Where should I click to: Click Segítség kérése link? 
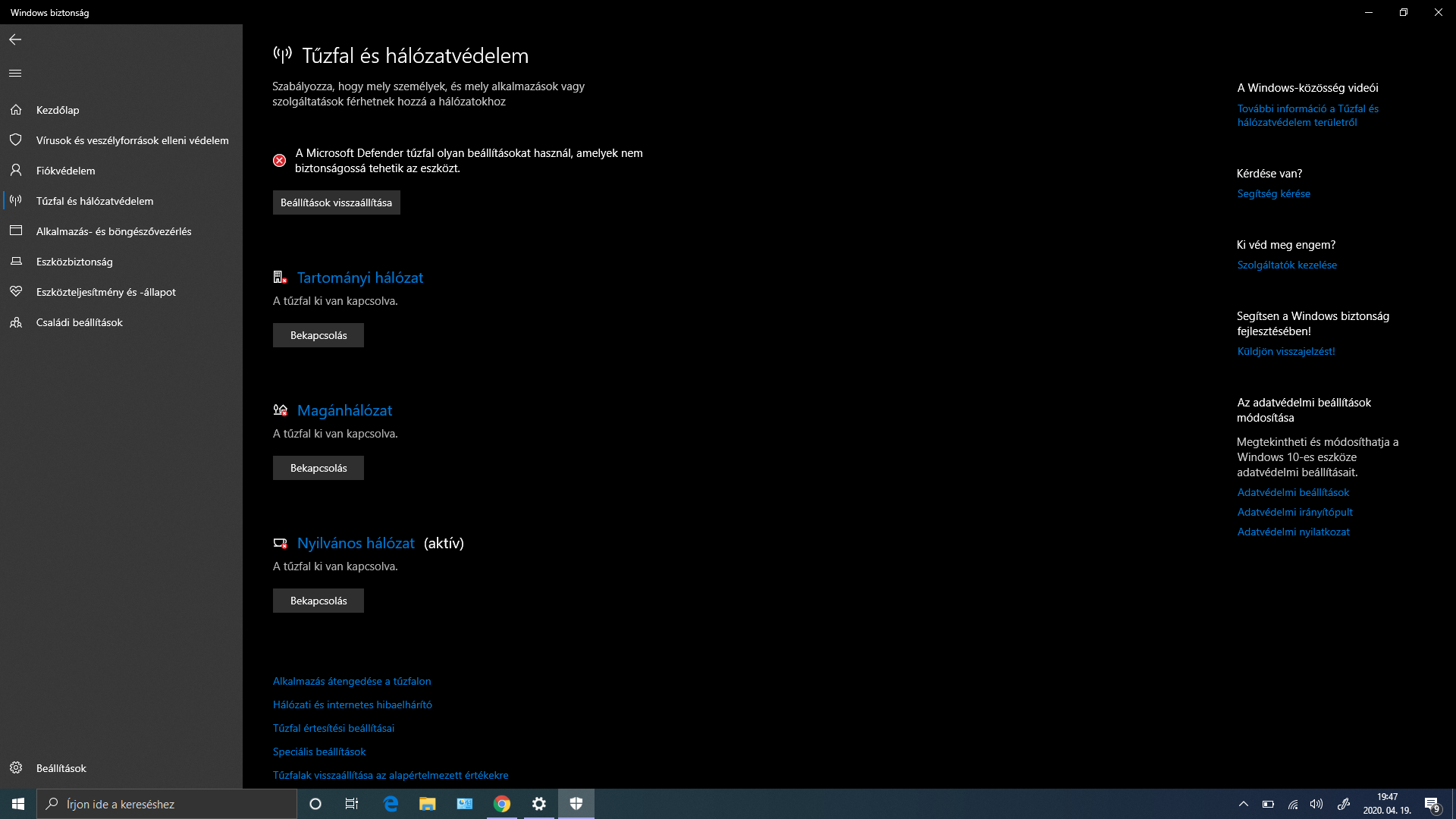[x=1274, y=193]
